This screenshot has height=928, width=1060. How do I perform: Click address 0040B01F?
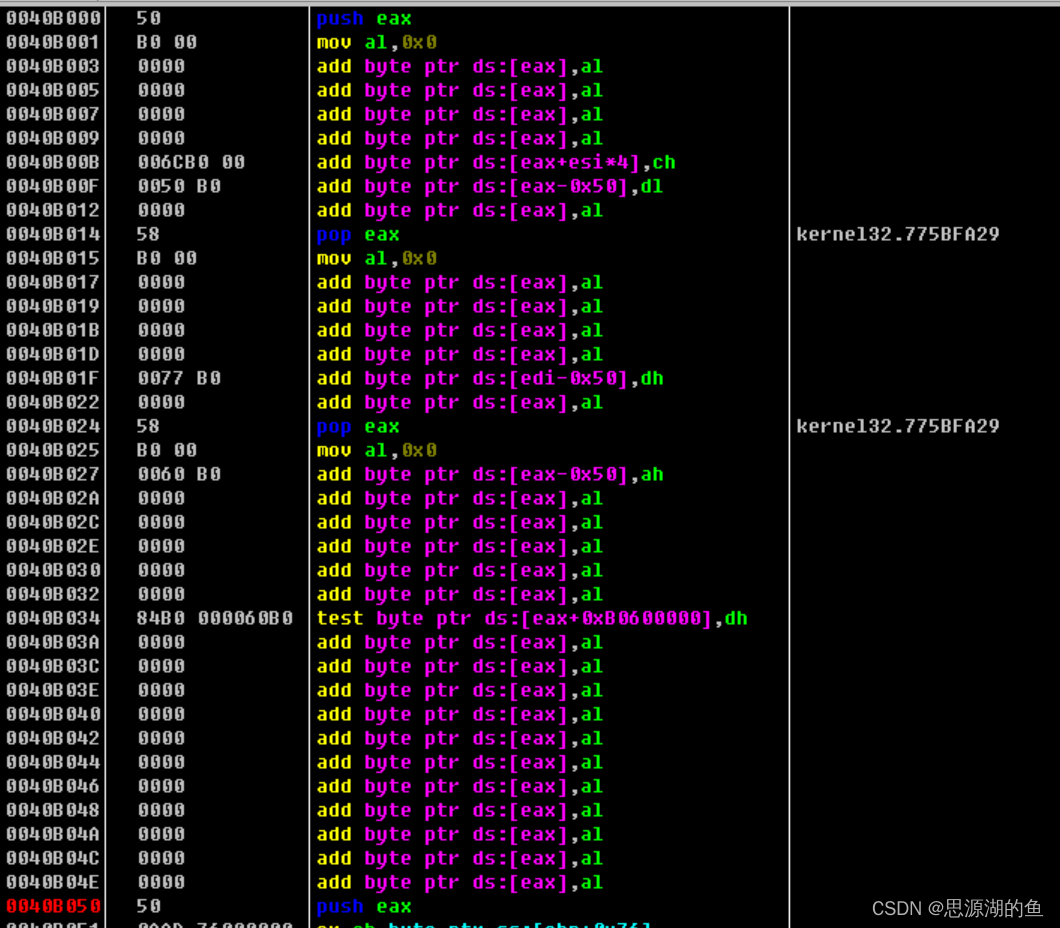(53, 378)
